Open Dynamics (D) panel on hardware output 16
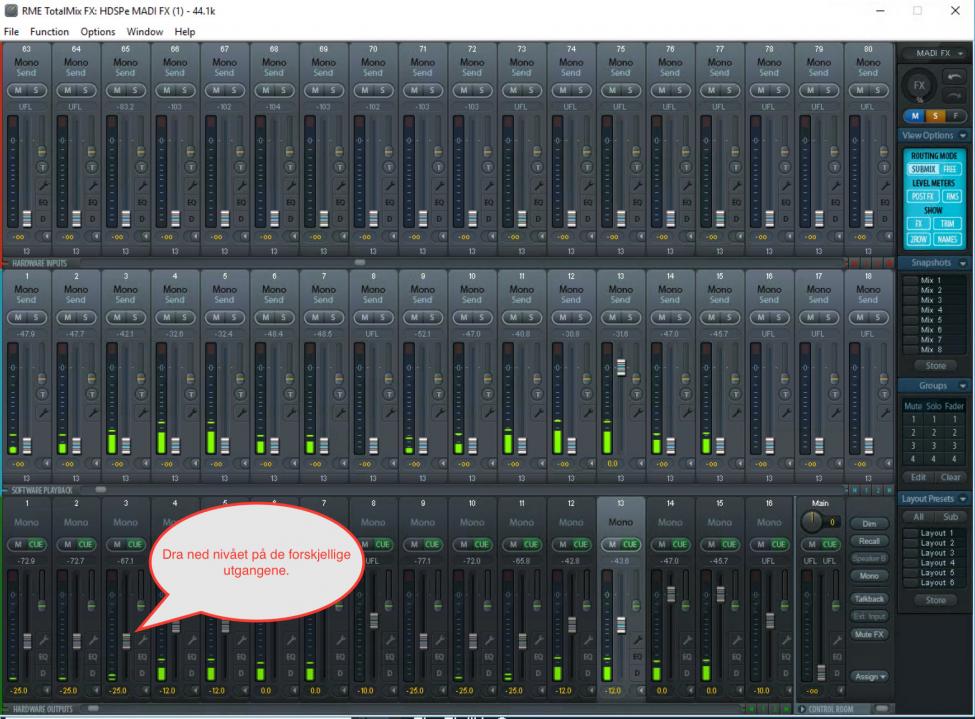 click(786, 673)
